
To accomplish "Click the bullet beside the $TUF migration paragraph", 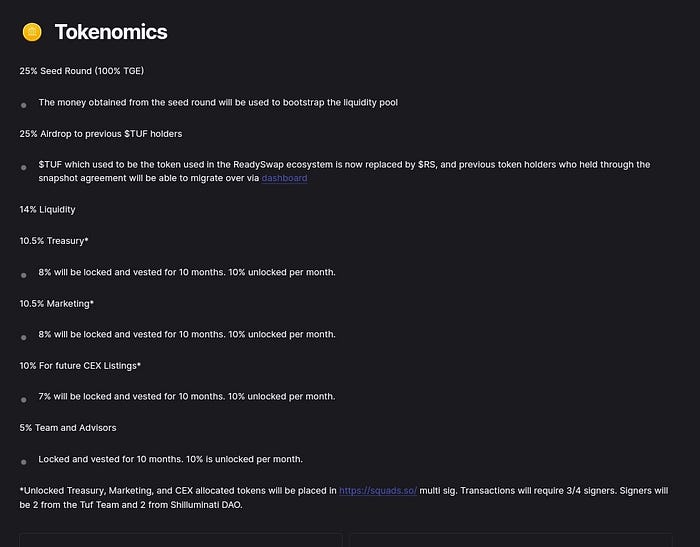I will point(24,167).
